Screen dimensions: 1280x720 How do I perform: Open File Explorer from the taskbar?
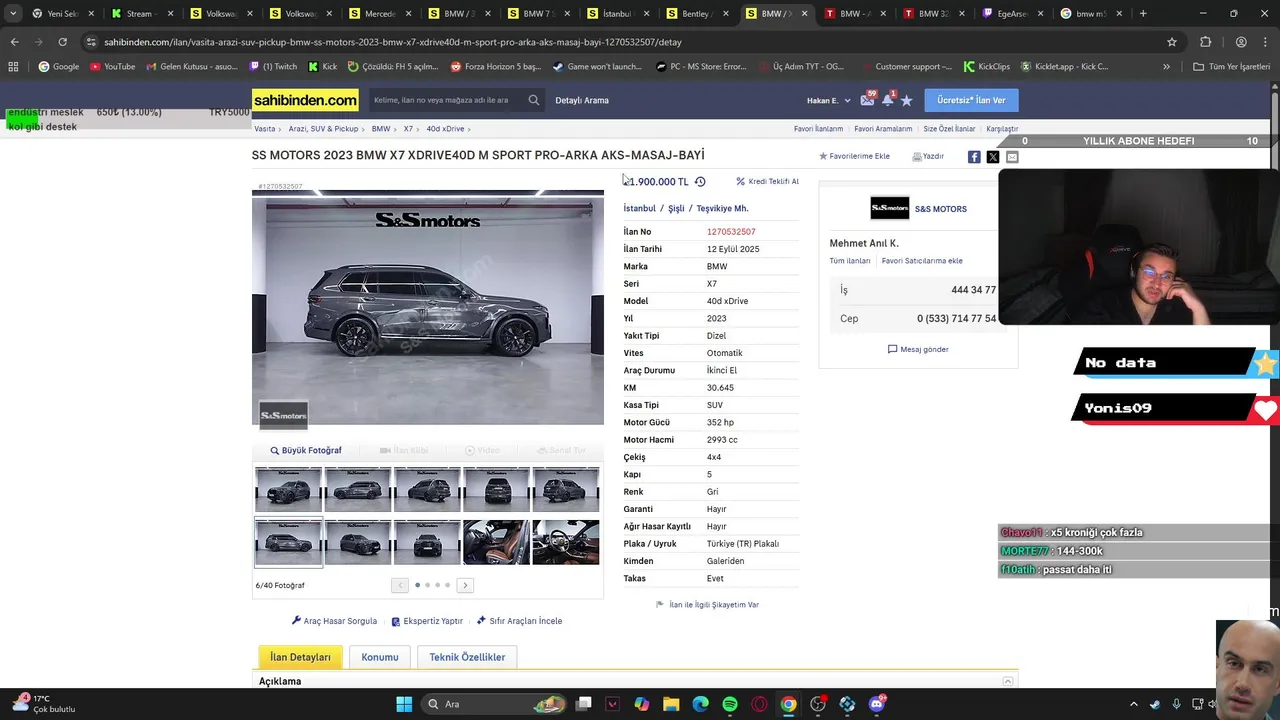[671, 704]
